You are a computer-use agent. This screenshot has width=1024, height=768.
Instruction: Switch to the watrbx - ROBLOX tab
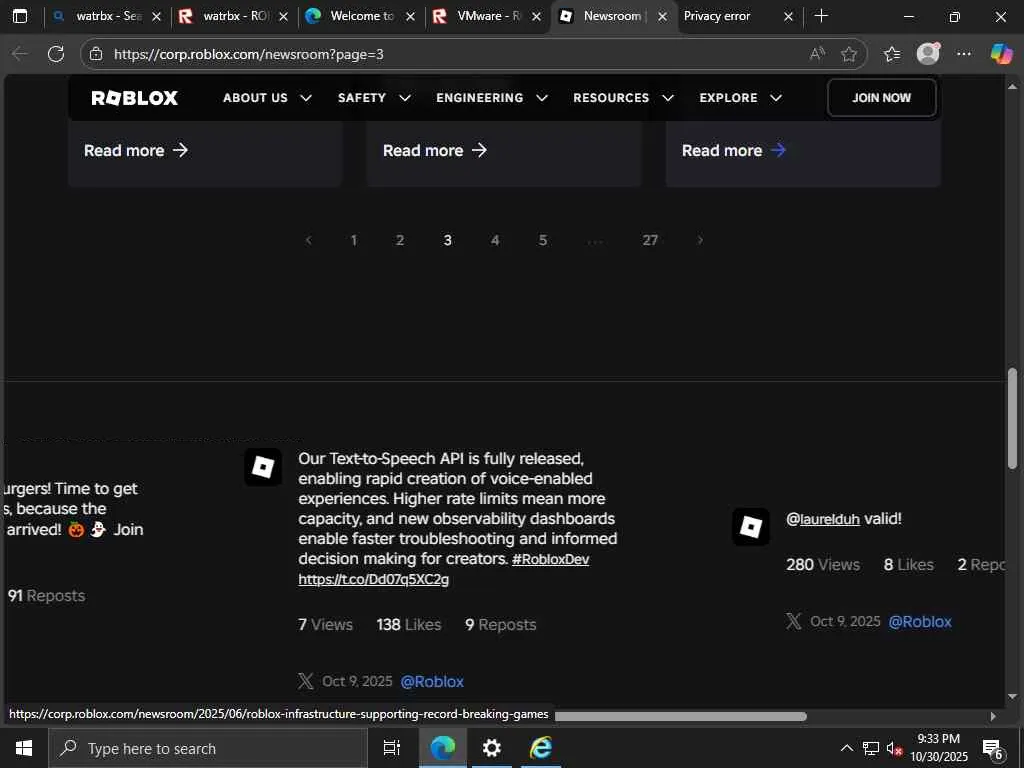(234, 16)
